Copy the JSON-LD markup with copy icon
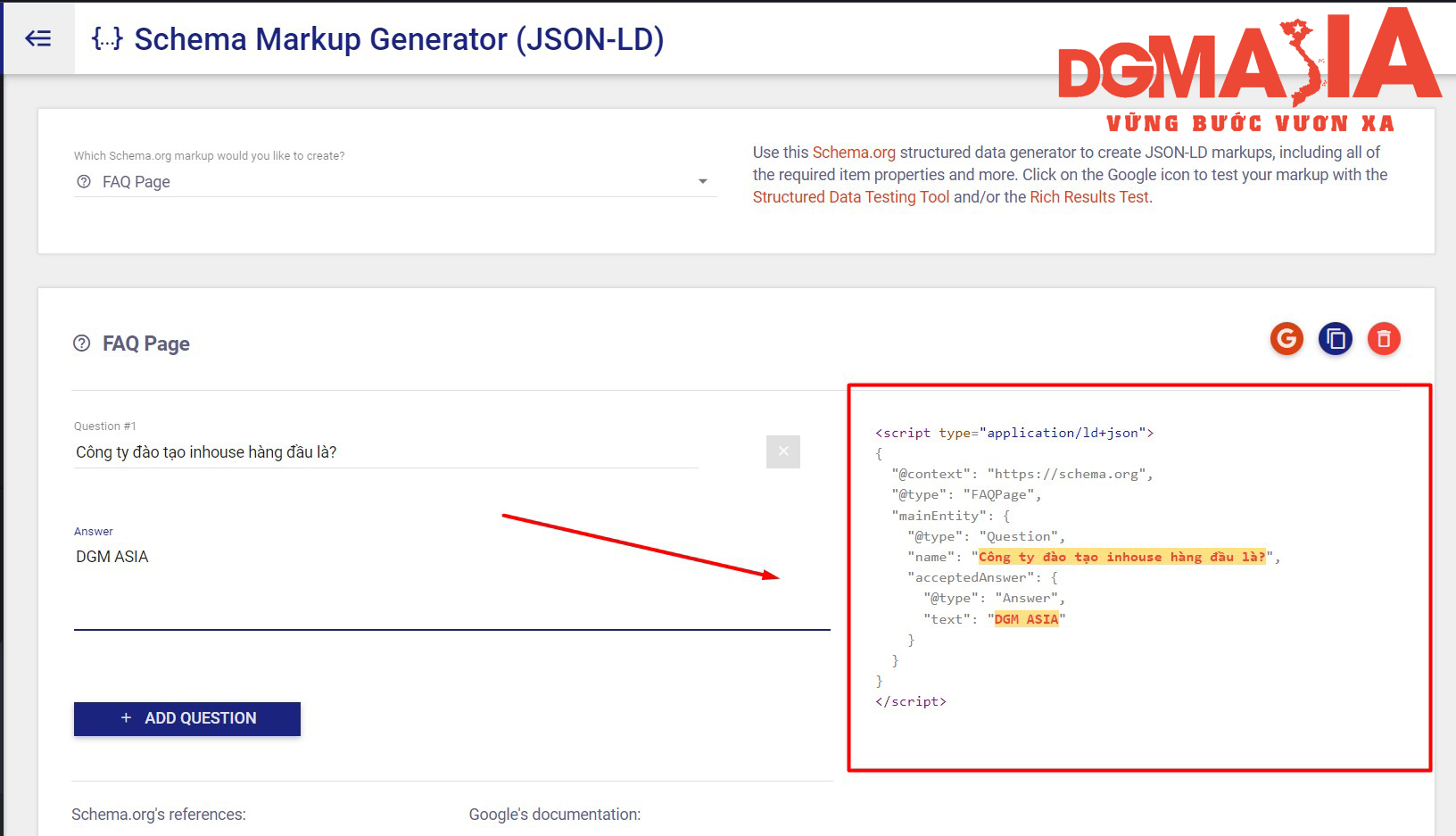The width and height of the screenshot is (1456, 836). coord(1336,338)
